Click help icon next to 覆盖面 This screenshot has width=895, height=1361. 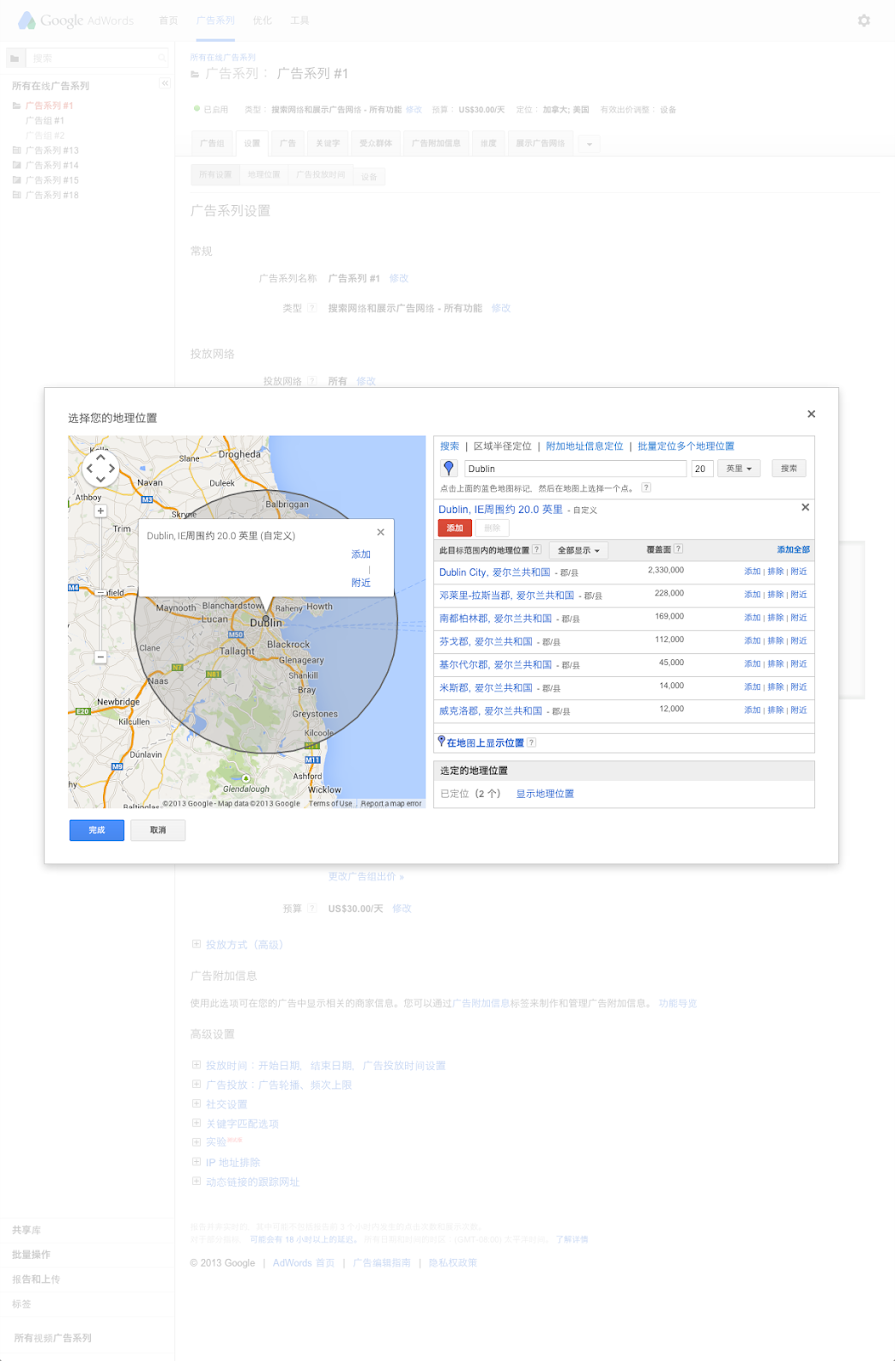[x=679, y=549]
